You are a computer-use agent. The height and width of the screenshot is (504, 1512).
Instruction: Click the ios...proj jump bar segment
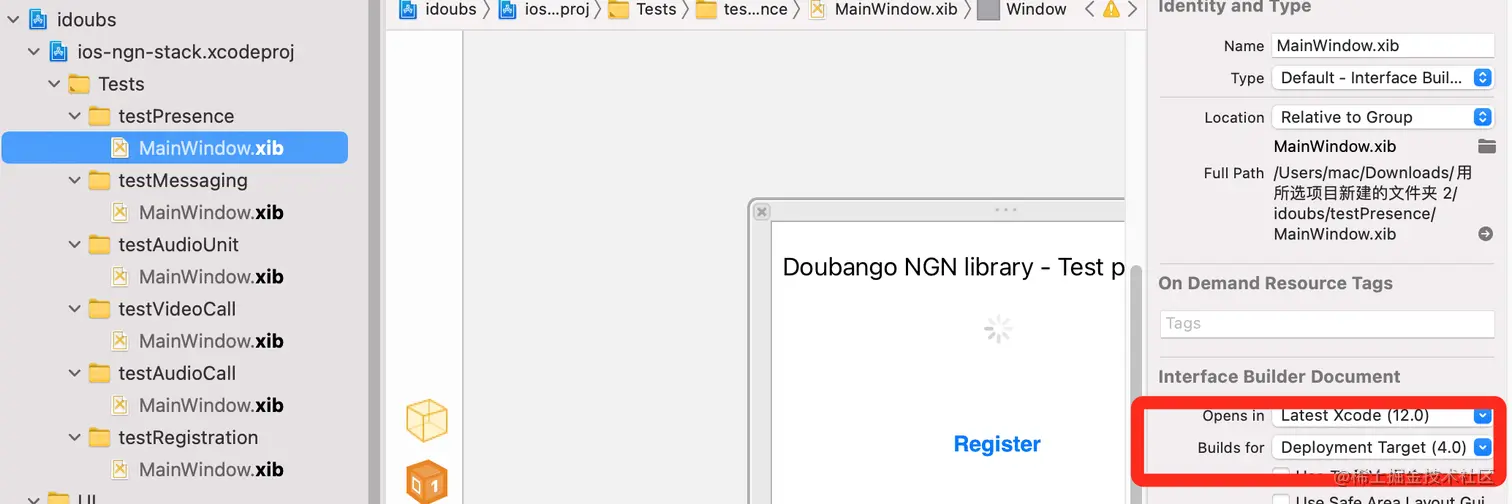point(544,9)
